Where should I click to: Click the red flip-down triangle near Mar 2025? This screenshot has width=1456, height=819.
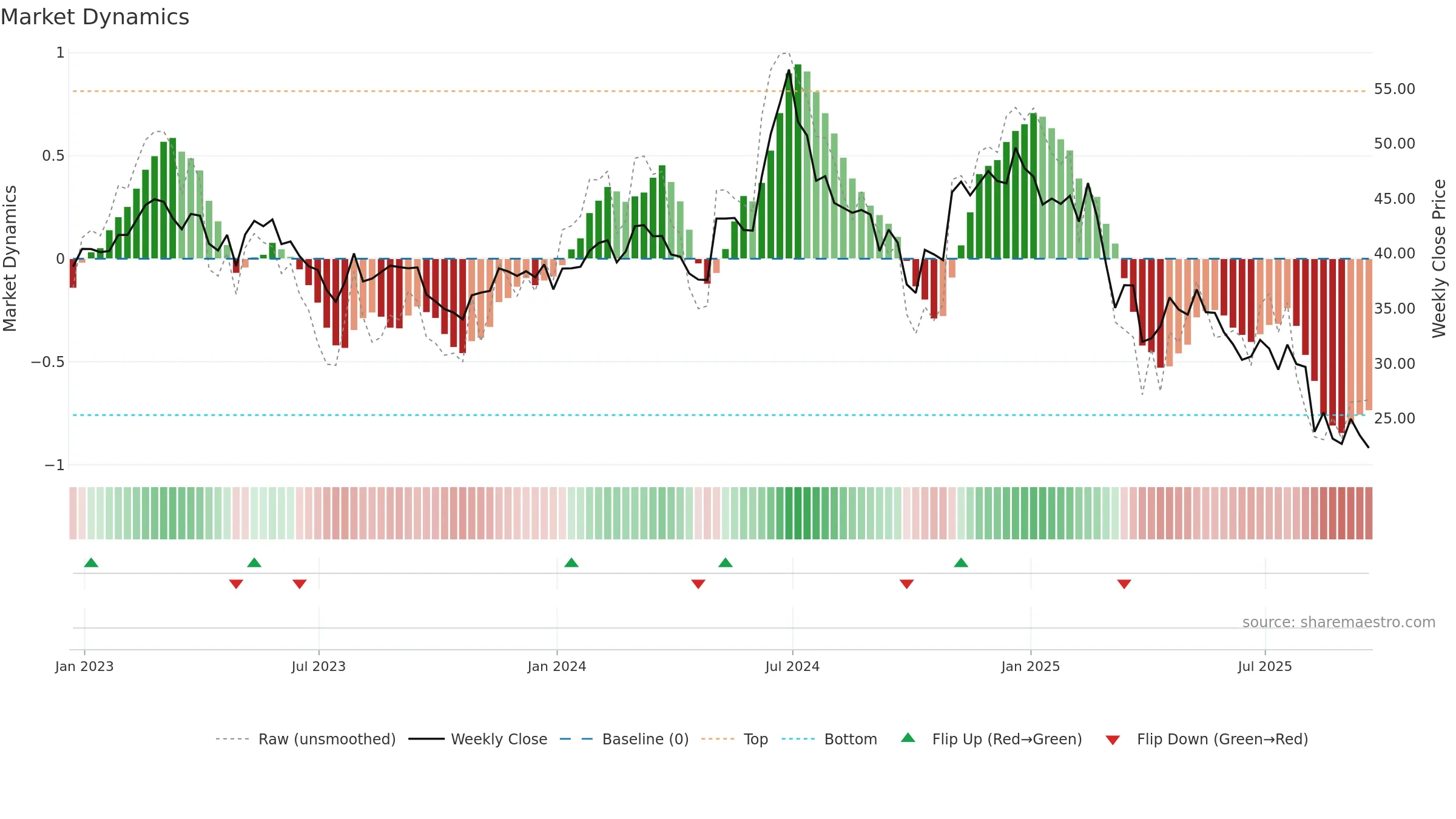(x=1124, y=584)
